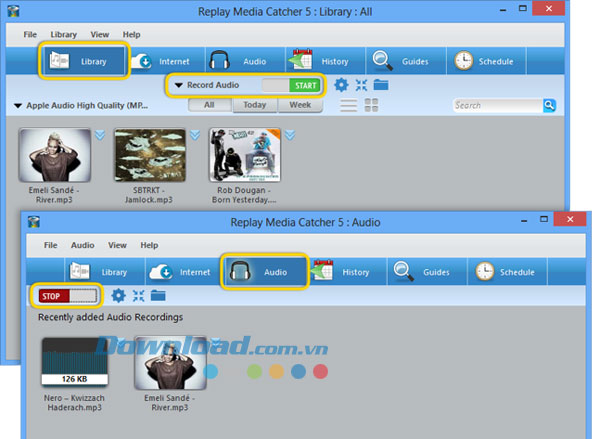Viewport: 600px width, 439px height.
Task: Open File menu in Library window
Action: click(30, 34)
